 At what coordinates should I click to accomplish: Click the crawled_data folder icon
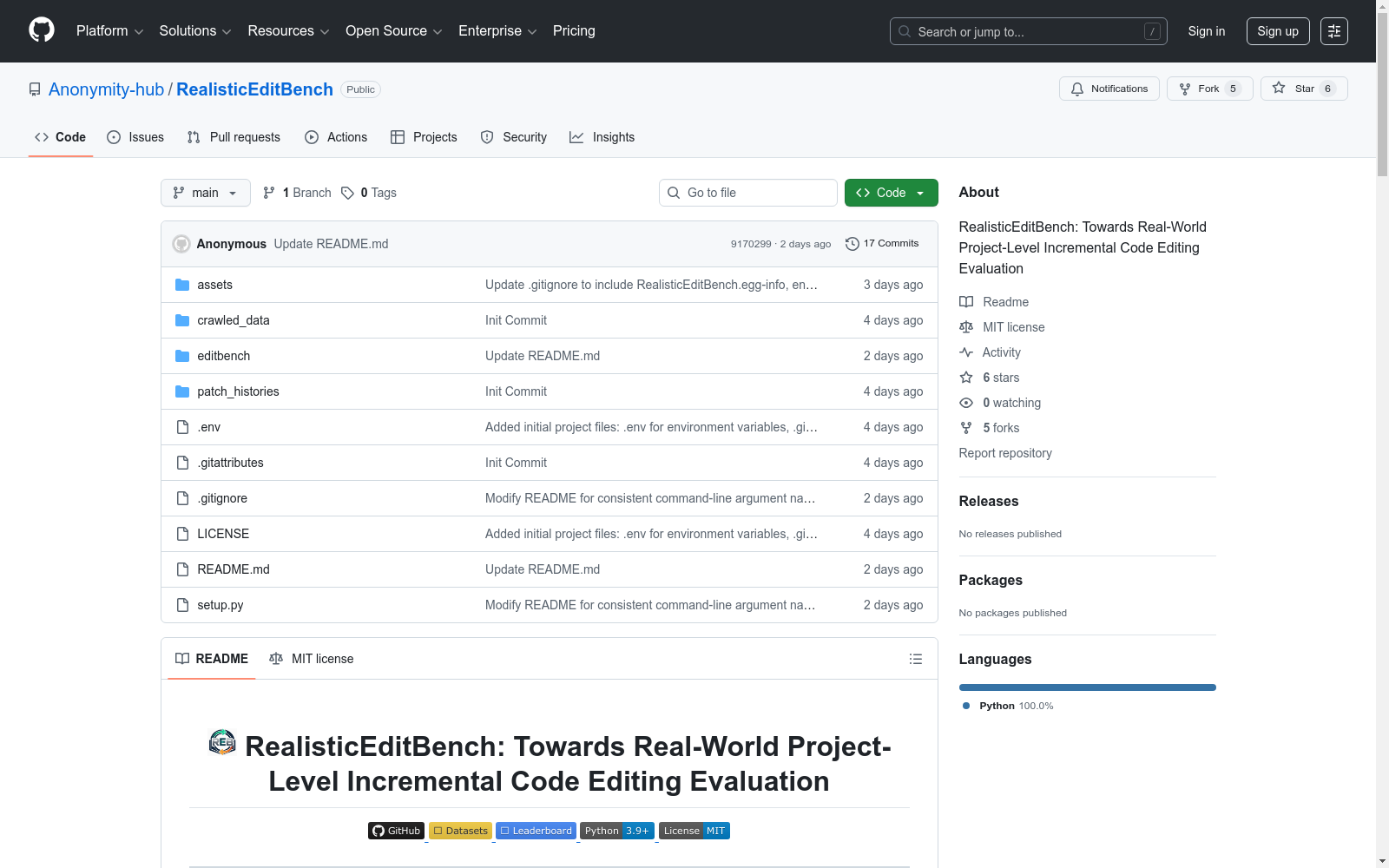pos(182,320)
